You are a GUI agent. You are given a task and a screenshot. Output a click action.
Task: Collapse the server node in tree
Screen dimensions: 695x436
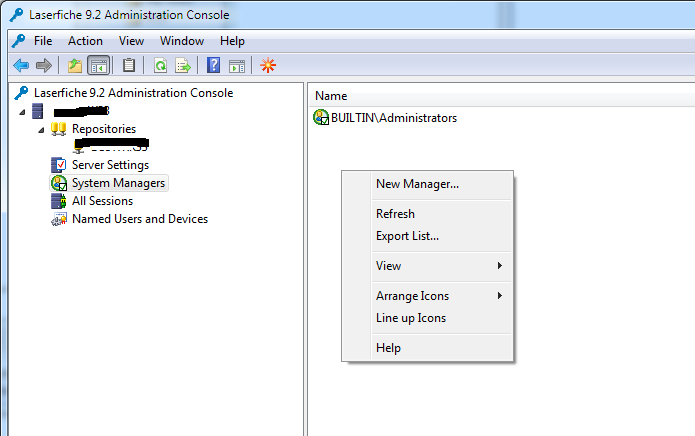[x=22, y=113]
